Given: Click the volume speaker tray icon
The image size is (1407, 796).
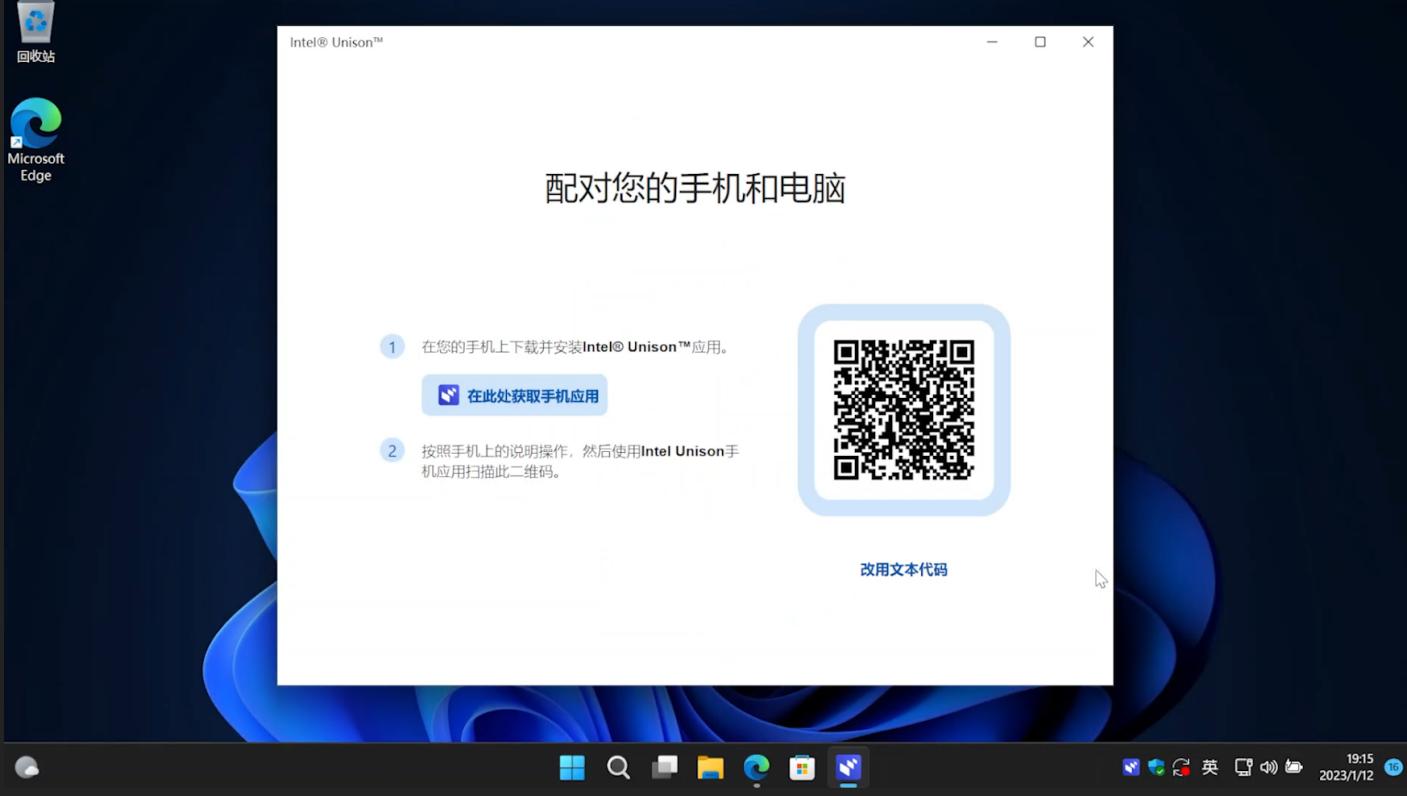Looking at the screenshot, I should (x=1268, y=767).
